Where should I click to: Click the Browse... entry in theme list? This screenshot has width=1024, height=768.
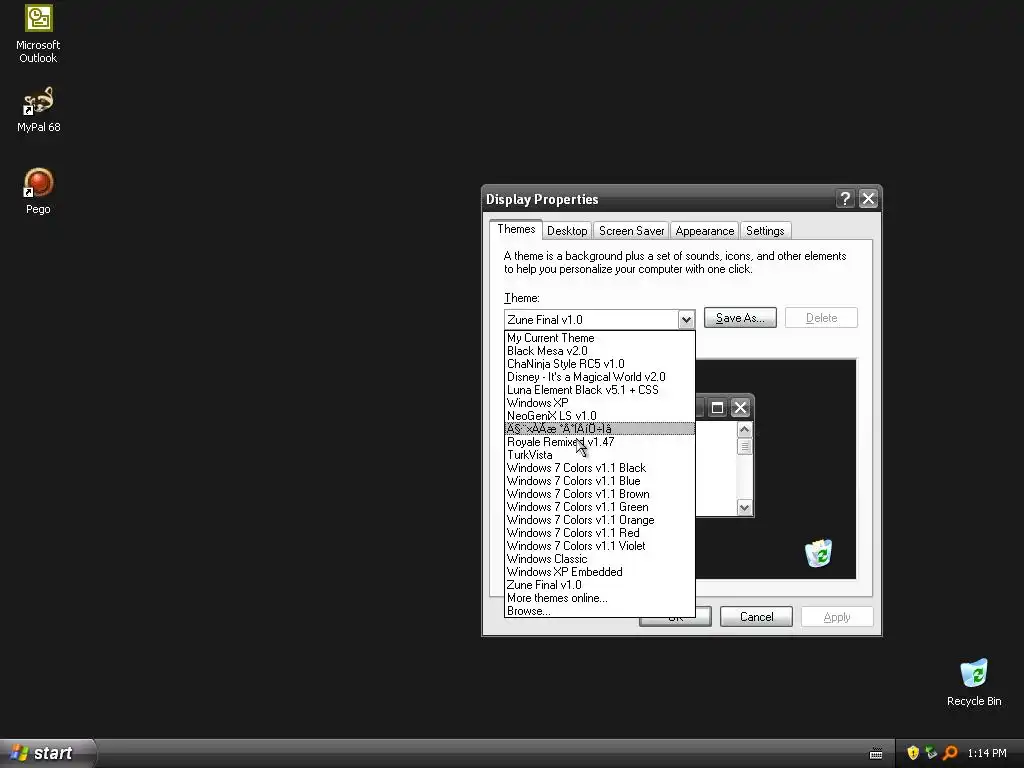[600, 611]
